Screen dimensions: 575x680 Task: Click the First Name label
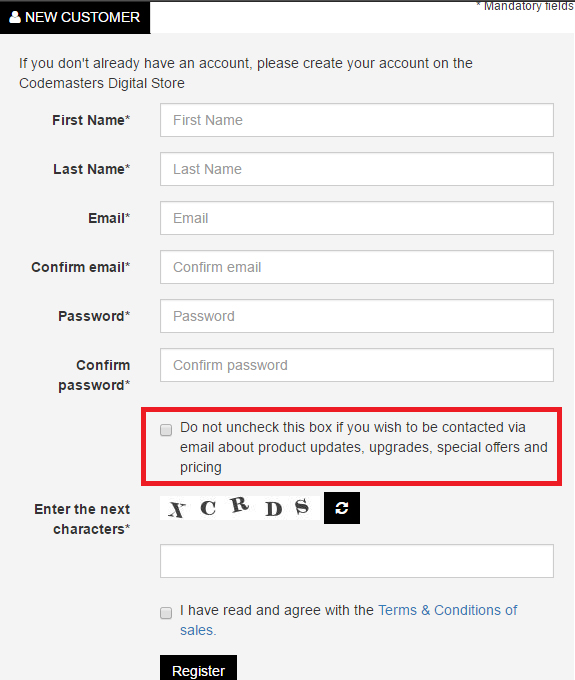(91, 120)
